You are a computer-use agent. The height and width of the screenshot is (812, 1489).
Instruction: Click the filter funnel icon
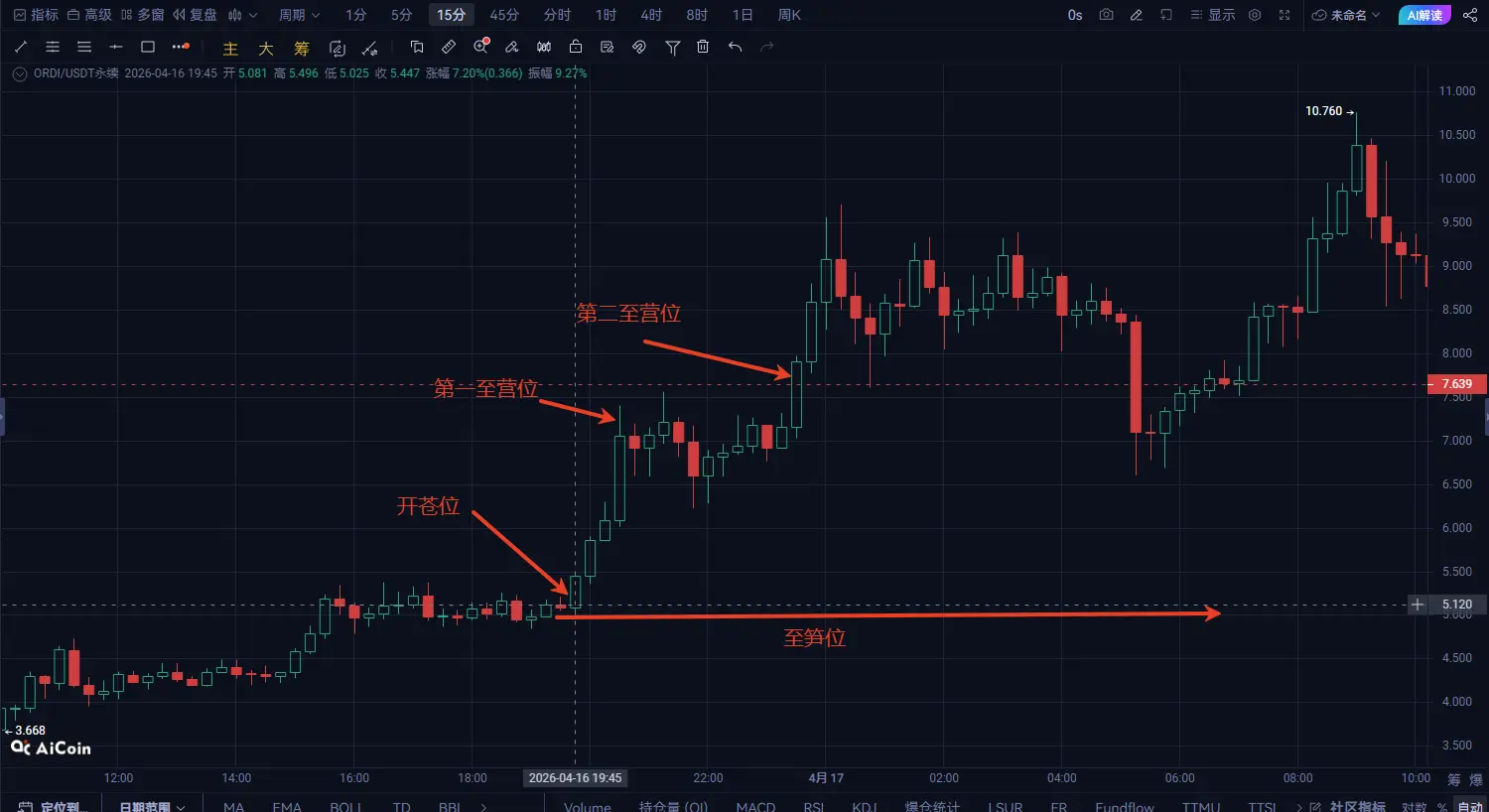[672, 48]
